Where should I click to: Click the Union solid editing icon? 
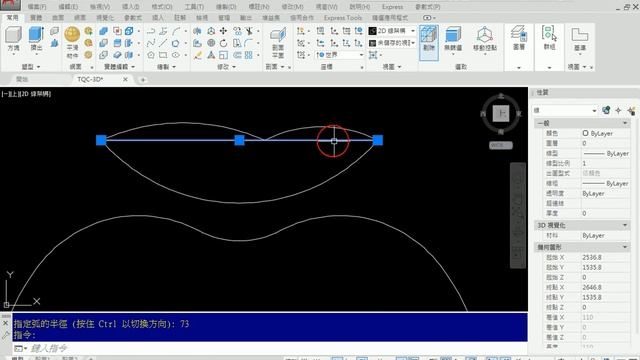pos(103,31)
